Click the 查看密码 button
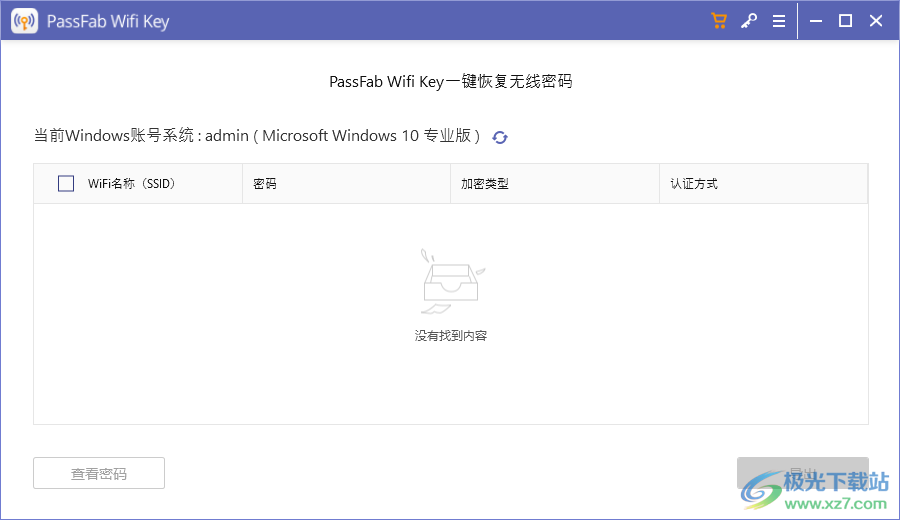Screen dimensions: 900x520 (x=99, y=473)
